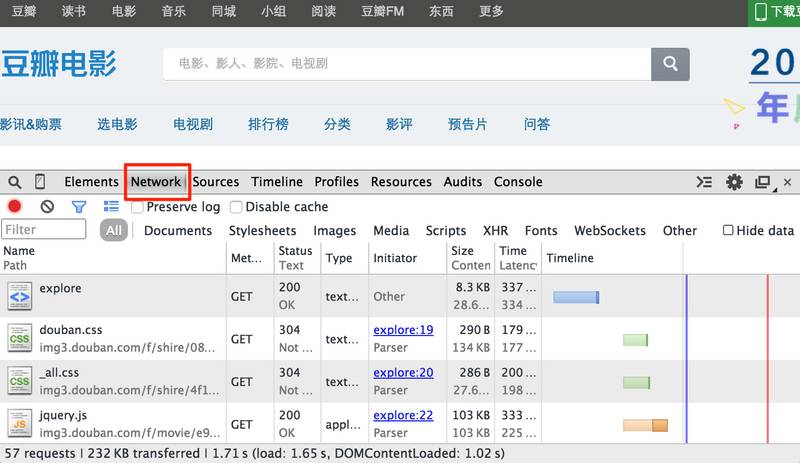Click the DevTools inspect element magnifier icon
The image size is (800, 463).
tap(15, 182)
